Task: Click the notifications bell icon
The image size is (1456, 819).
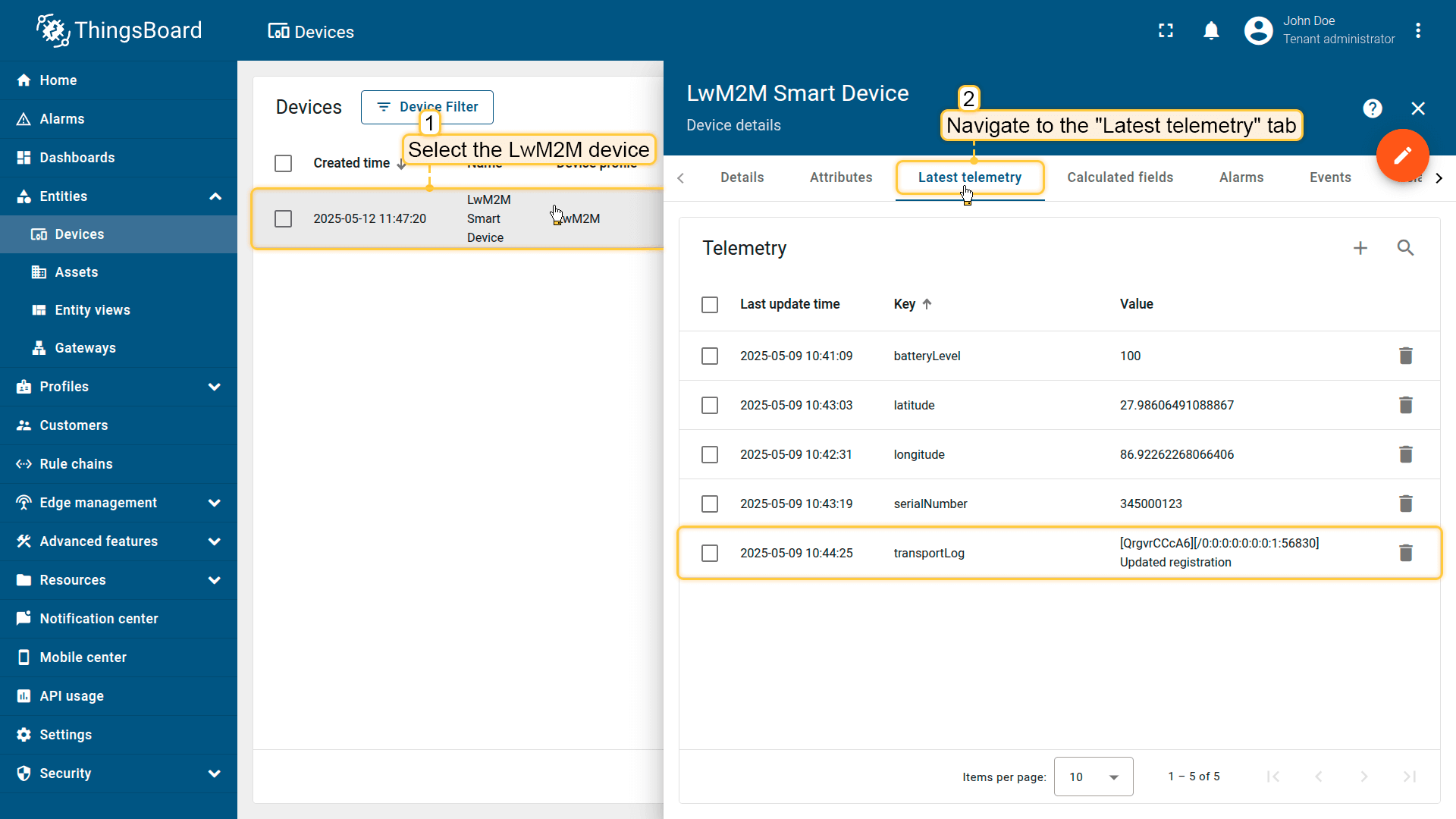Action: coord(1211,30)
